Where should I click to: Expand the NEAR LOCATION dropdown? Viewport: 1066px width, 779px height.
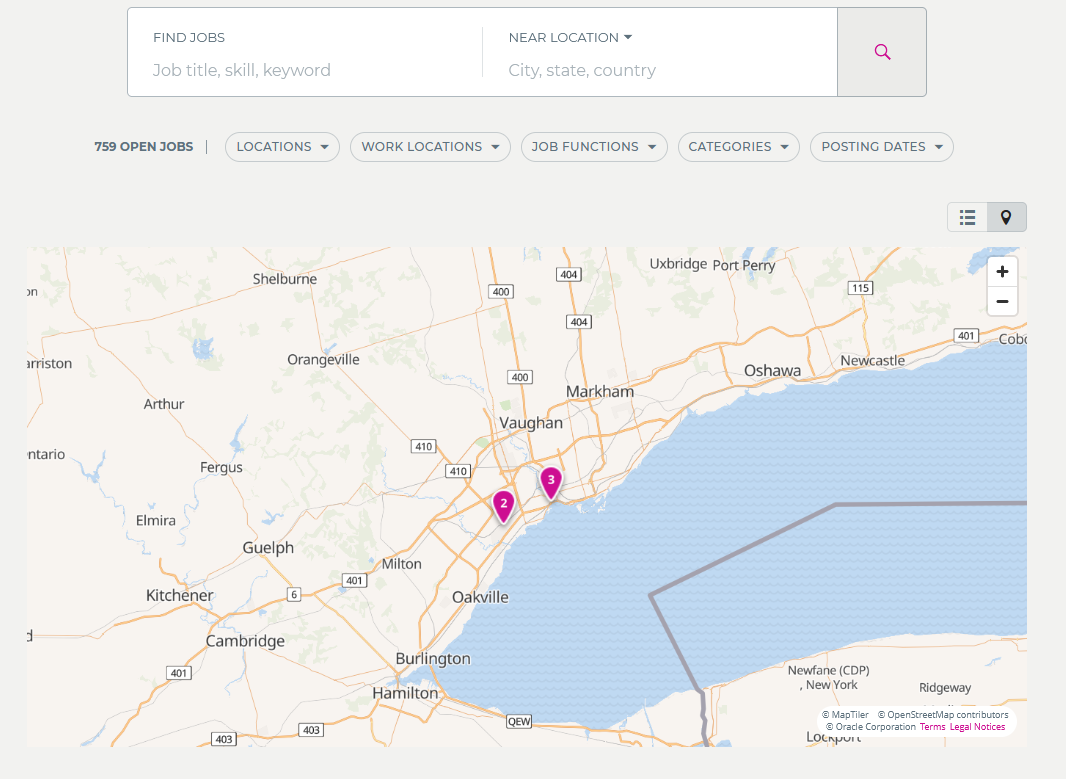[x=570, y=37]
